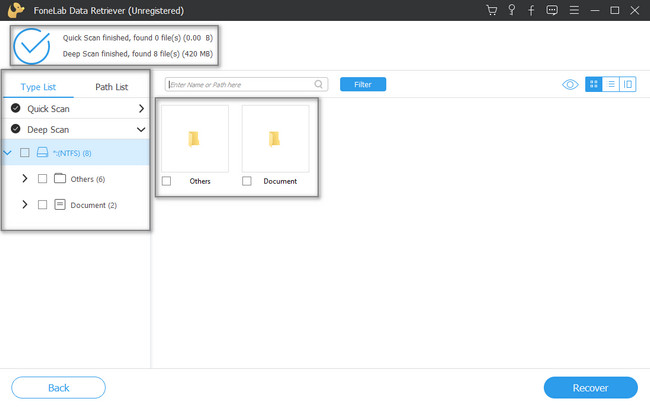Click the NTFS drive icon
The height and width of the screenshot is (407, 650).
[42, 153]
